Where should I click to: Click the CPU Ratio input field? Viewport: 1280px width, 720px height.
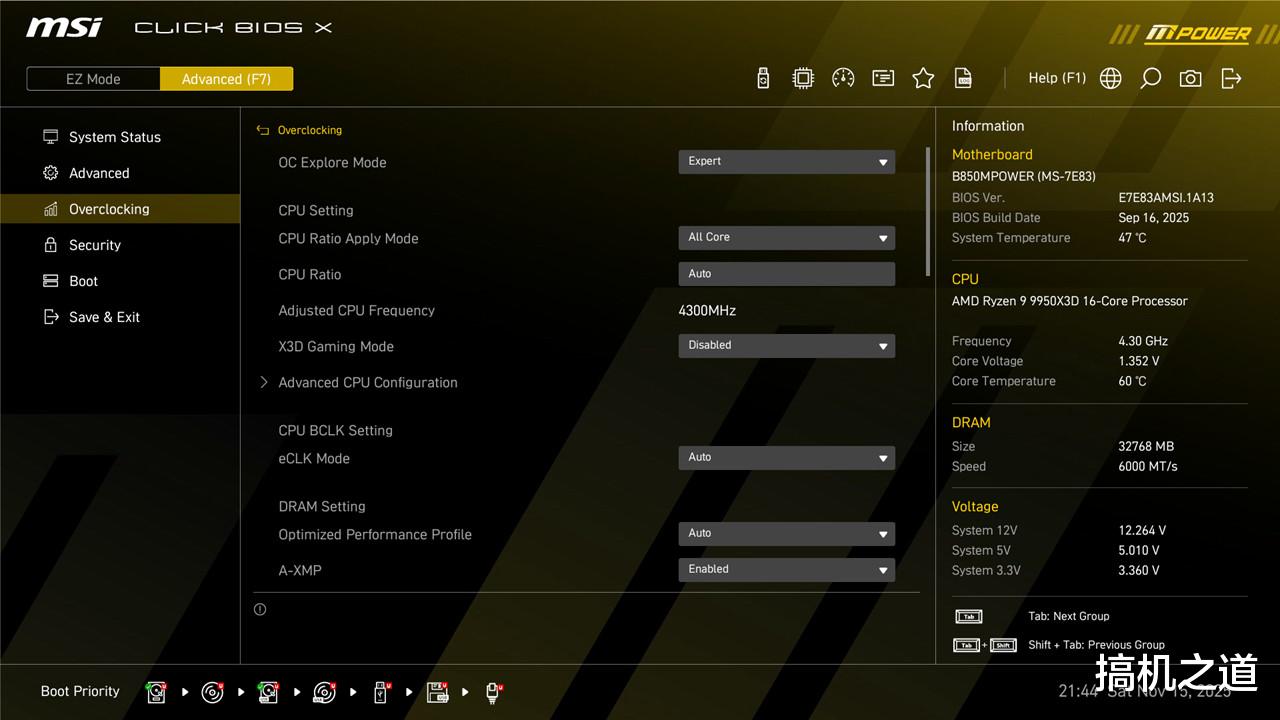[787, 274]
